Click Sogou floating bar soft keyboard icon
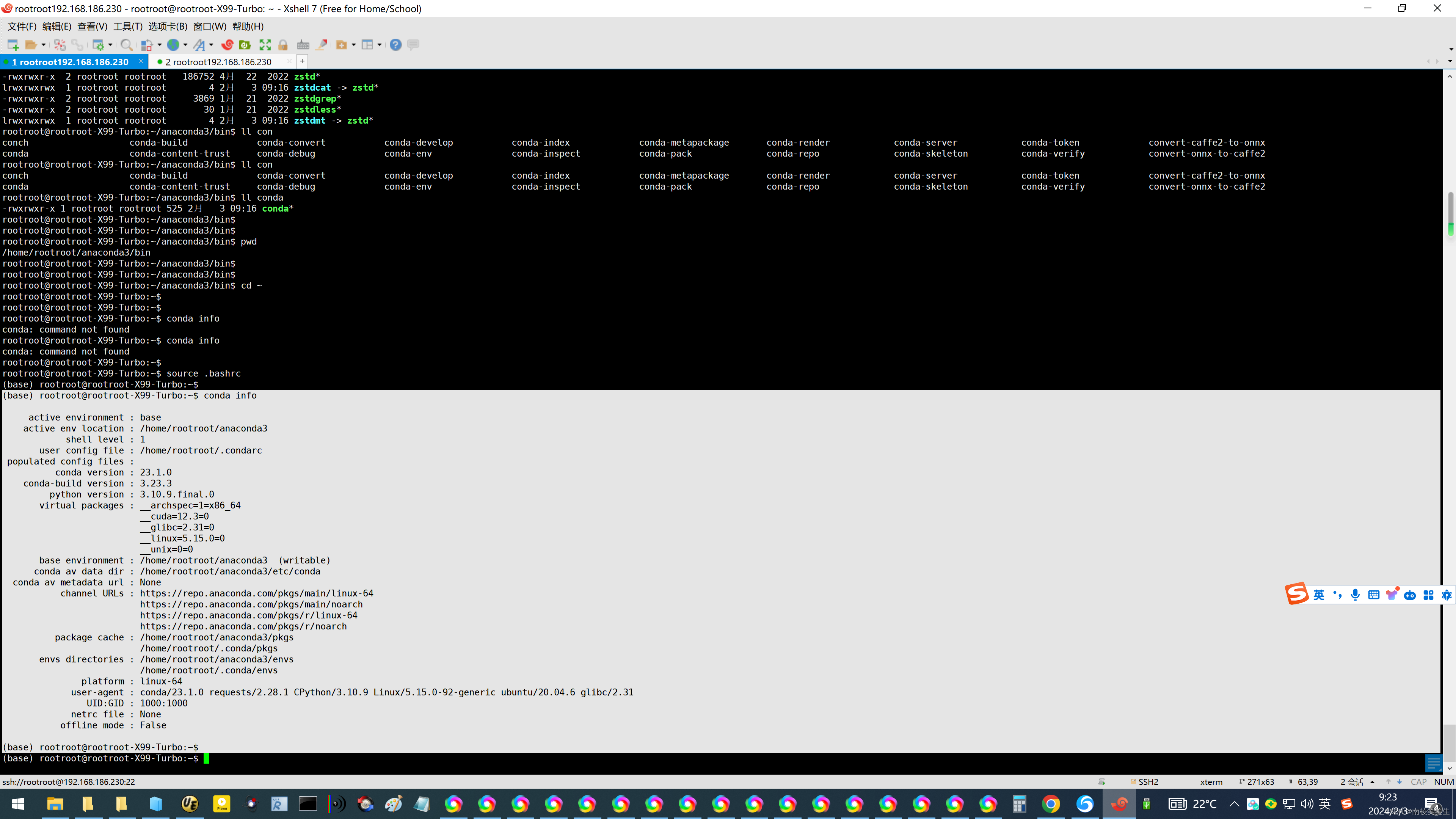Viewport: 1456px width, 819px height. pos(1373,595)
